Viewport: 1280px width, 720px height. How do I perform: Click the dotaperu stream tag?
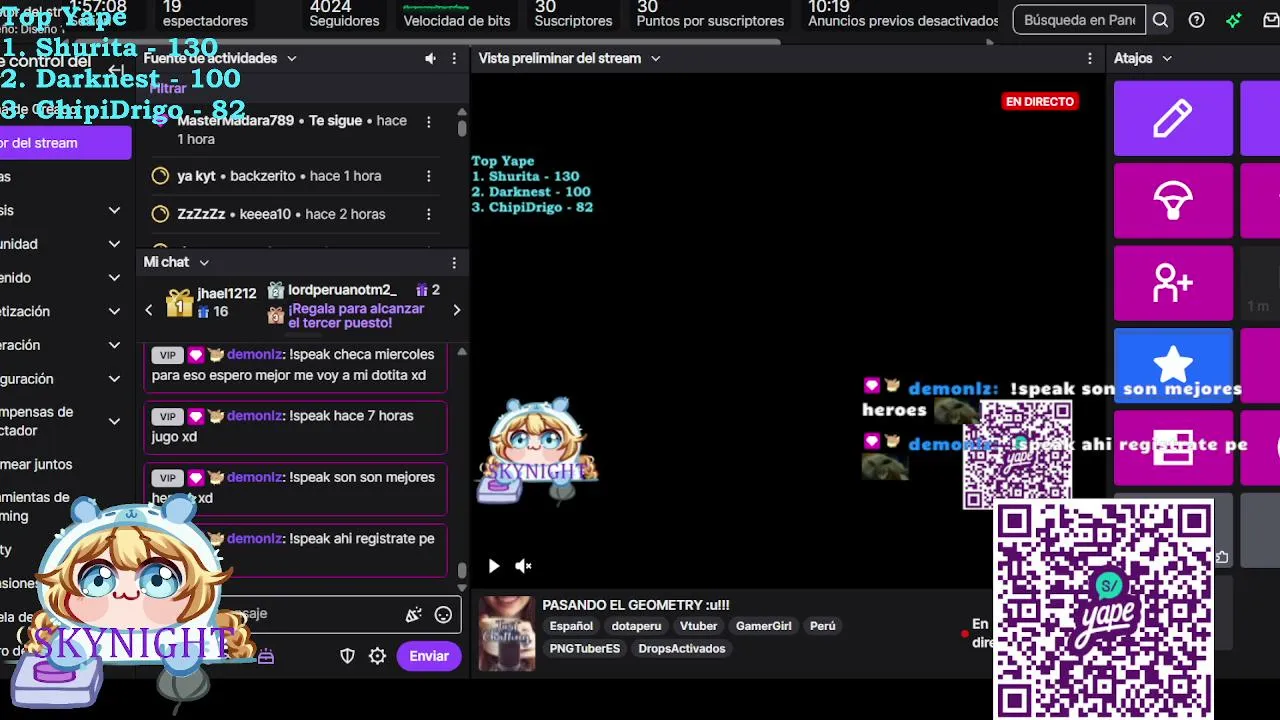[636, 626]
